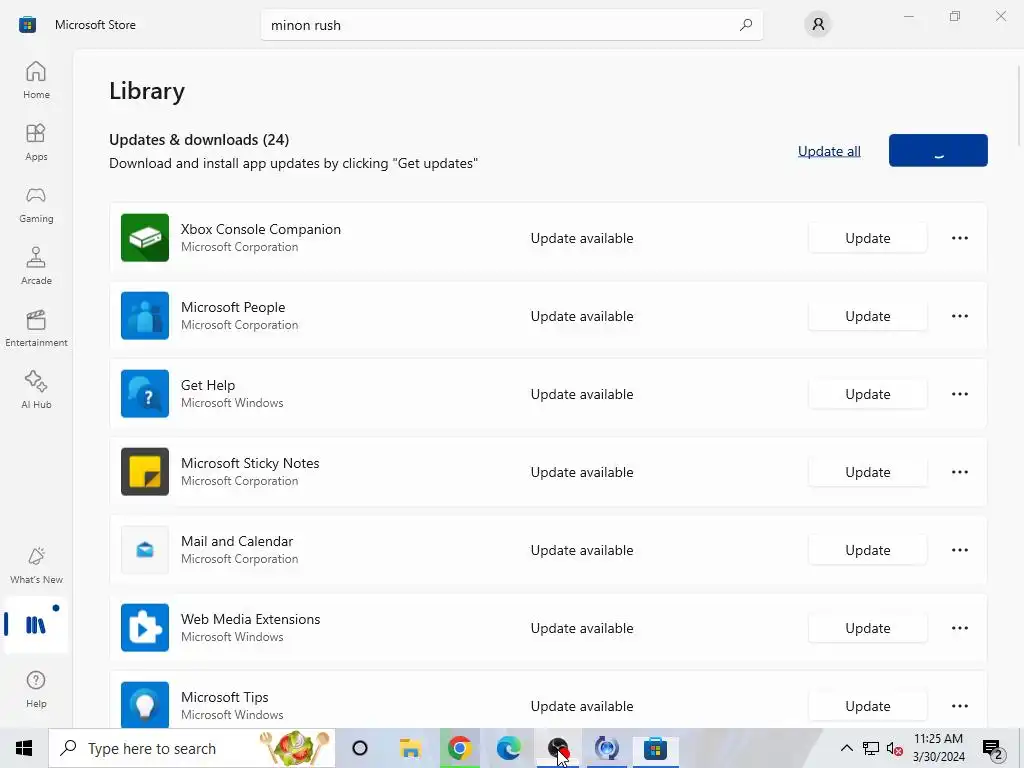The width and height of the screenshot is (1024, 768).
Task: Update the Get Help app
Action: click(x=867, y=394)
